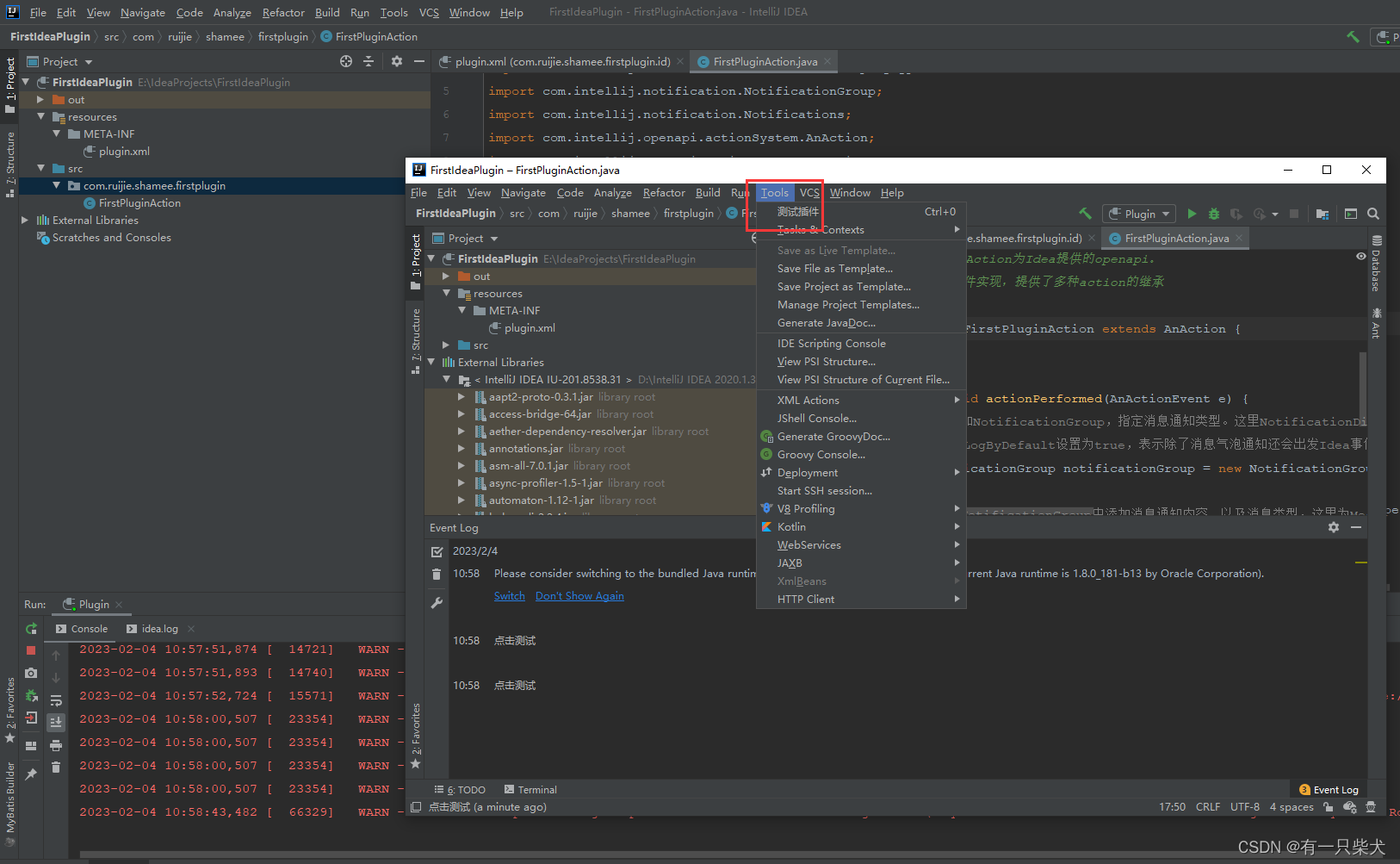Start debugging with the green bug icon
Viewport: 1400px width, 864px height.
(1214, 214)
